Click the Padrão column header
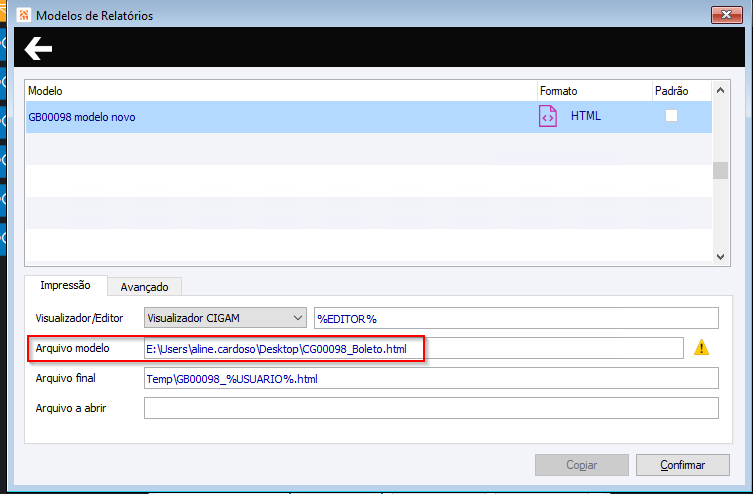Screen dimensions: 753x494 682,91
